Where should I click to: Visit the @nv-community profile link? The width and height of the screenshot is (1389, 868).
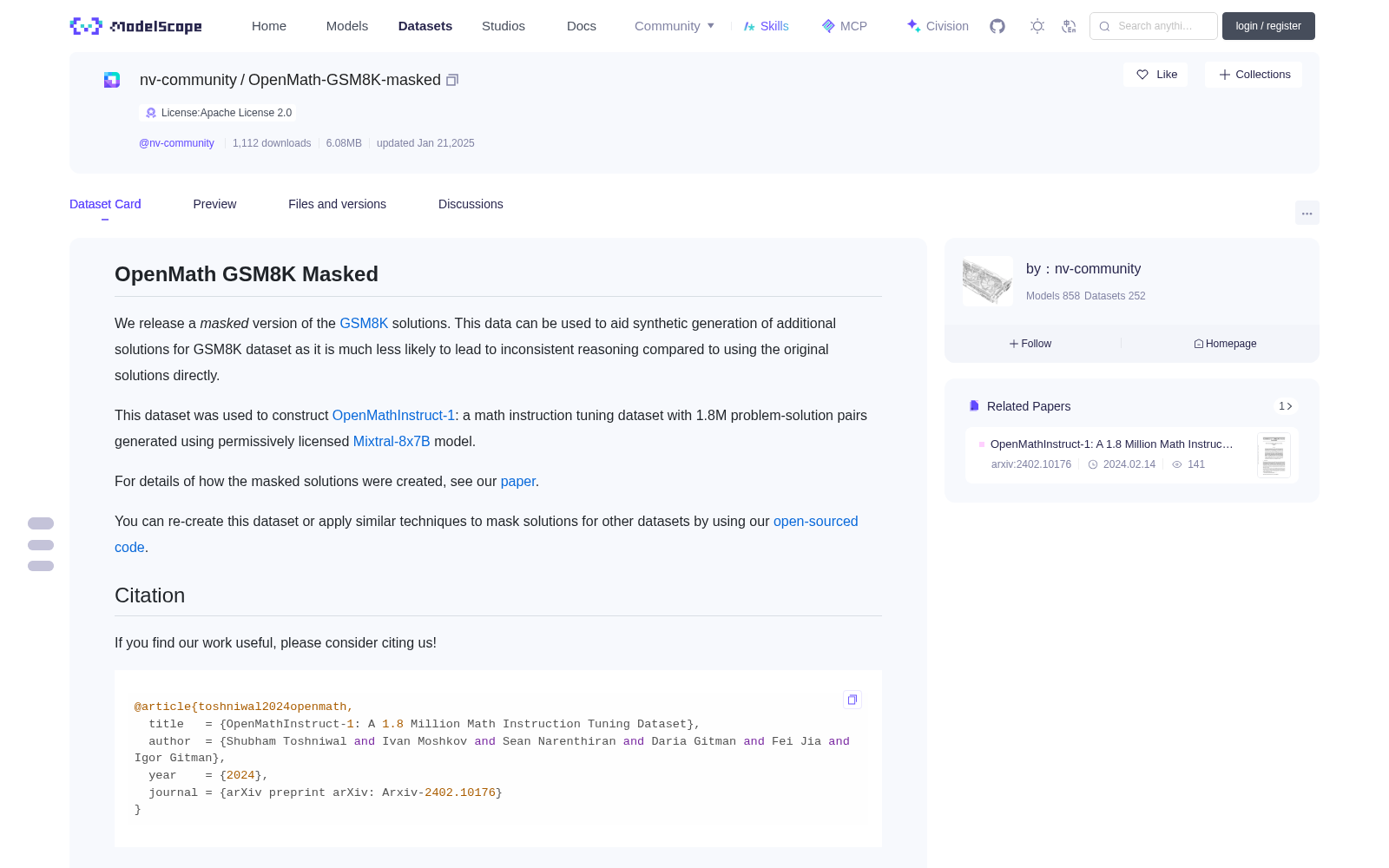point(176,143)
